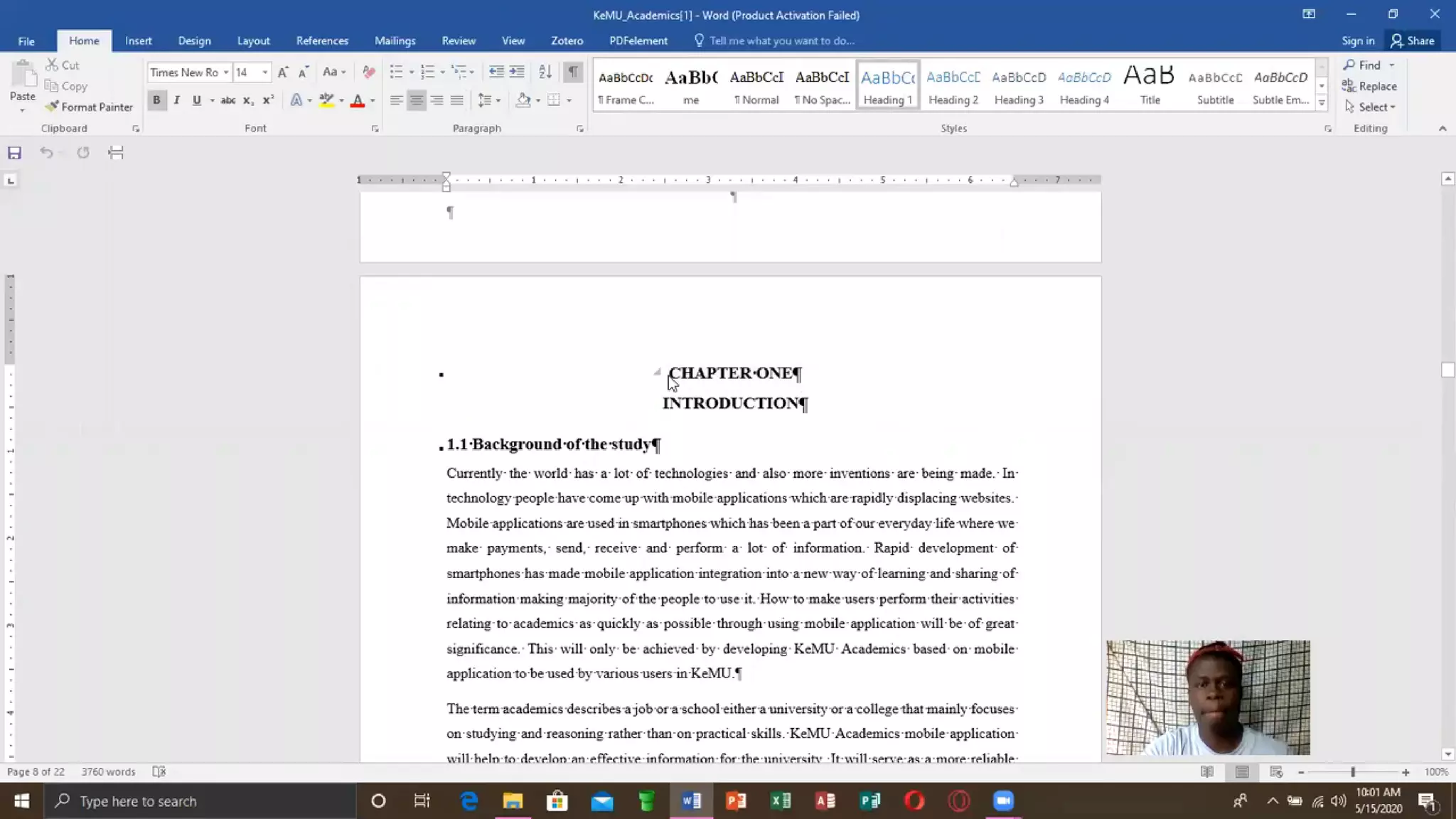This screenshot has height=819, width=1456.
Task: Toggle Underline formatting
Action: coord(197,100)
